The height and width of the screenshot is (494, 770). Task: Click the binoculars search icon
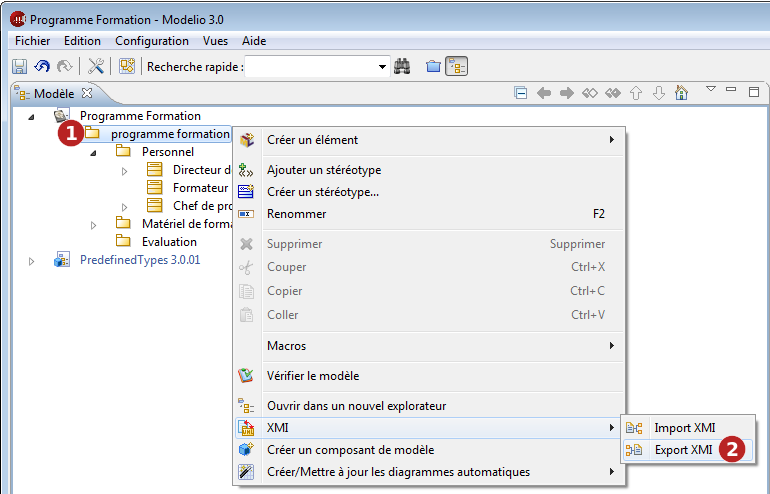[x=402, y=66]
